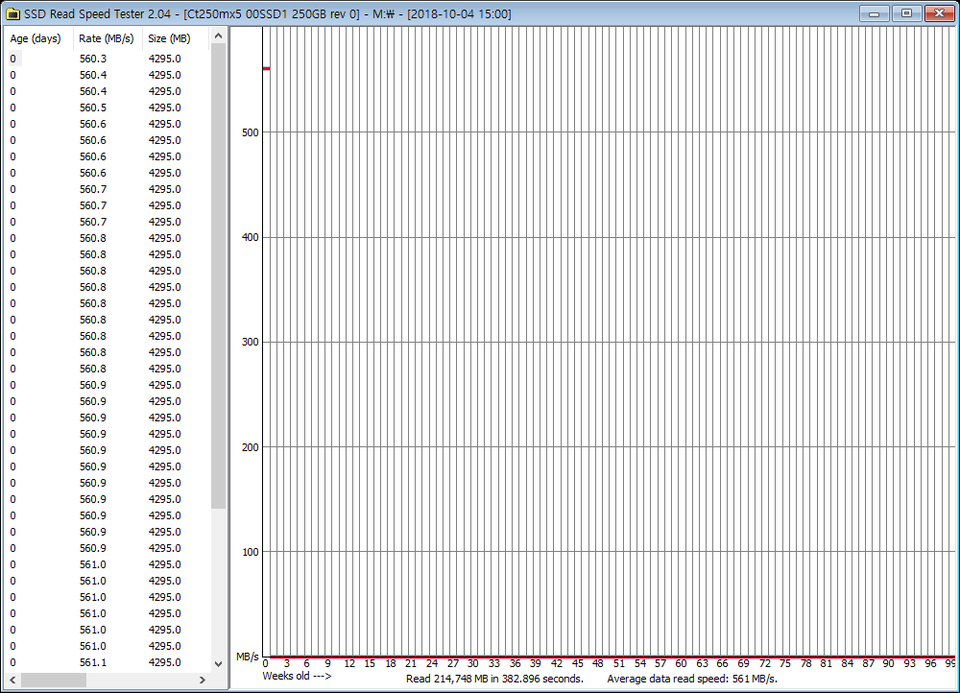Select the row with rate 560.5
Viewport: 960px width, 693px height.
pyautogui.click(x=107, y=108)
